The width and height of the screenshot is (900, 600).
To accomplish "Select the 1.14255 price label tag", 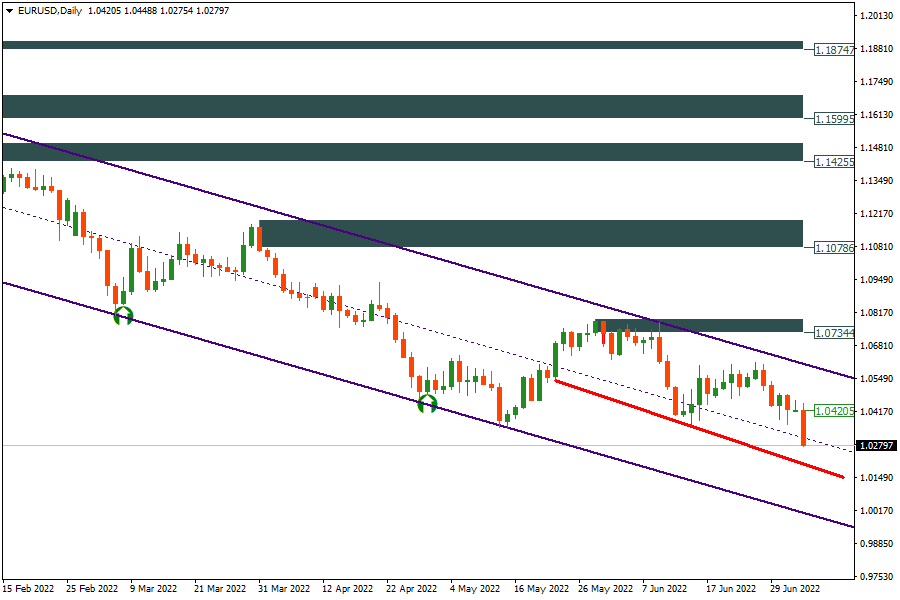I will point(834,161).
